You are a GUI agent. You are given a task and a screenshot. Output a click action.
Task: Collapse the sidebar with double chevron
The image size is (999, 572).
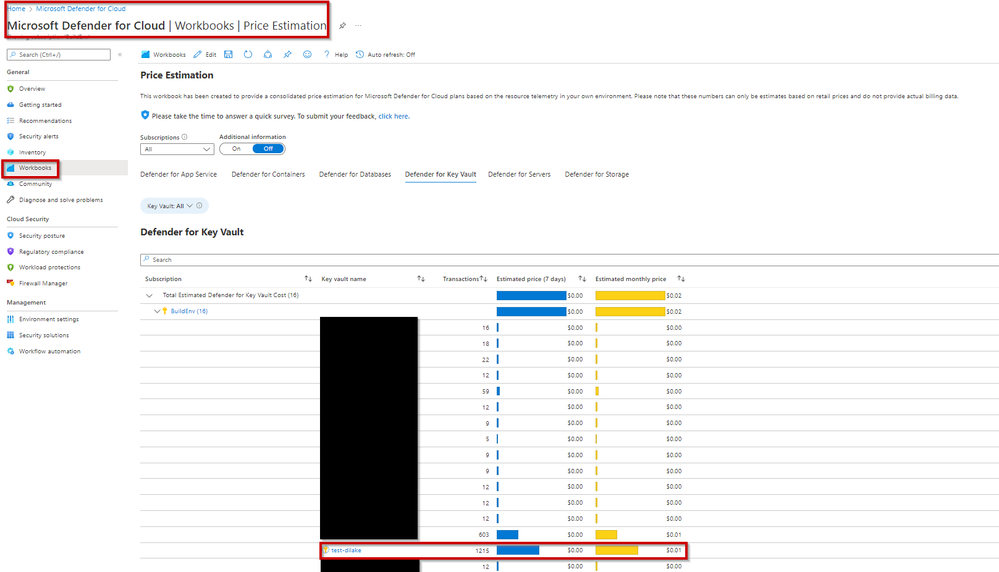pyautogui.click(x=120, y=55)
